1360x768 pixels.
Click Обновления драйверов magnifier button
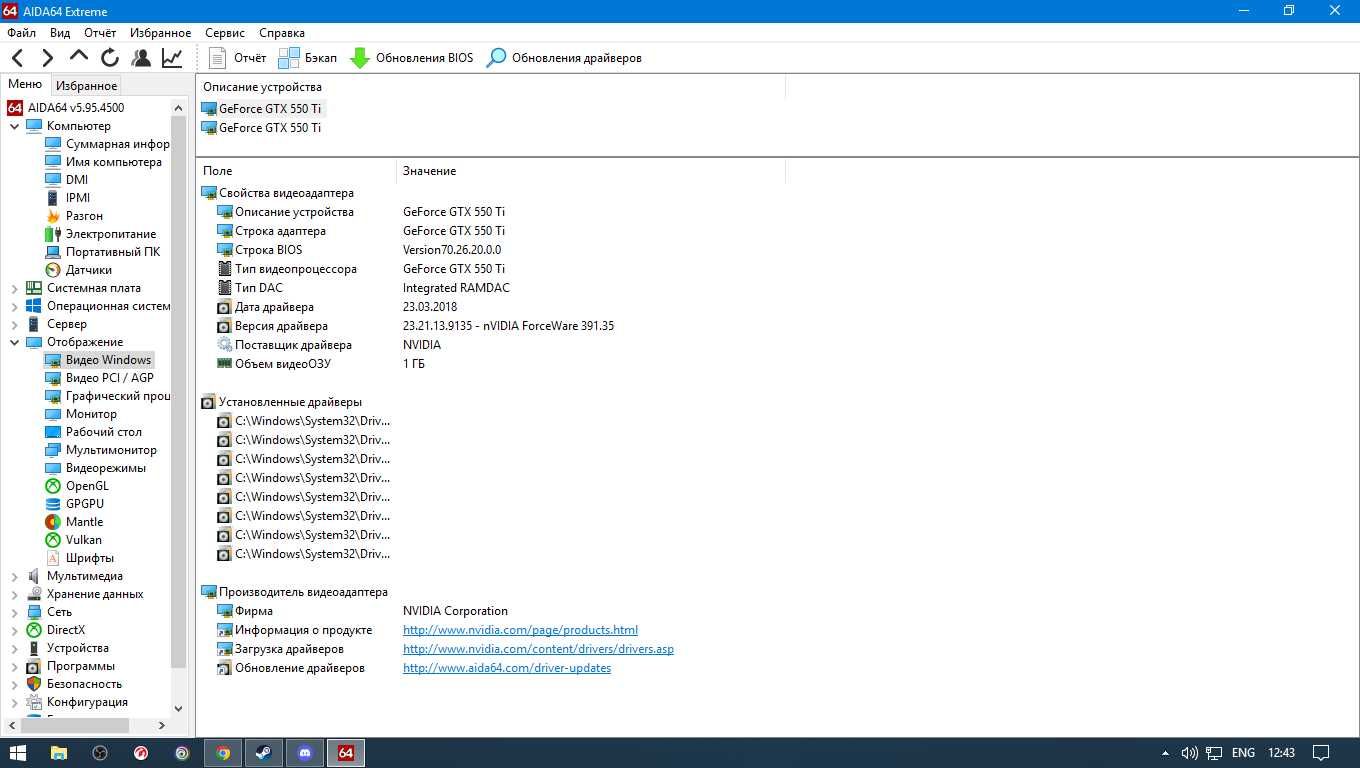[564, 58]
